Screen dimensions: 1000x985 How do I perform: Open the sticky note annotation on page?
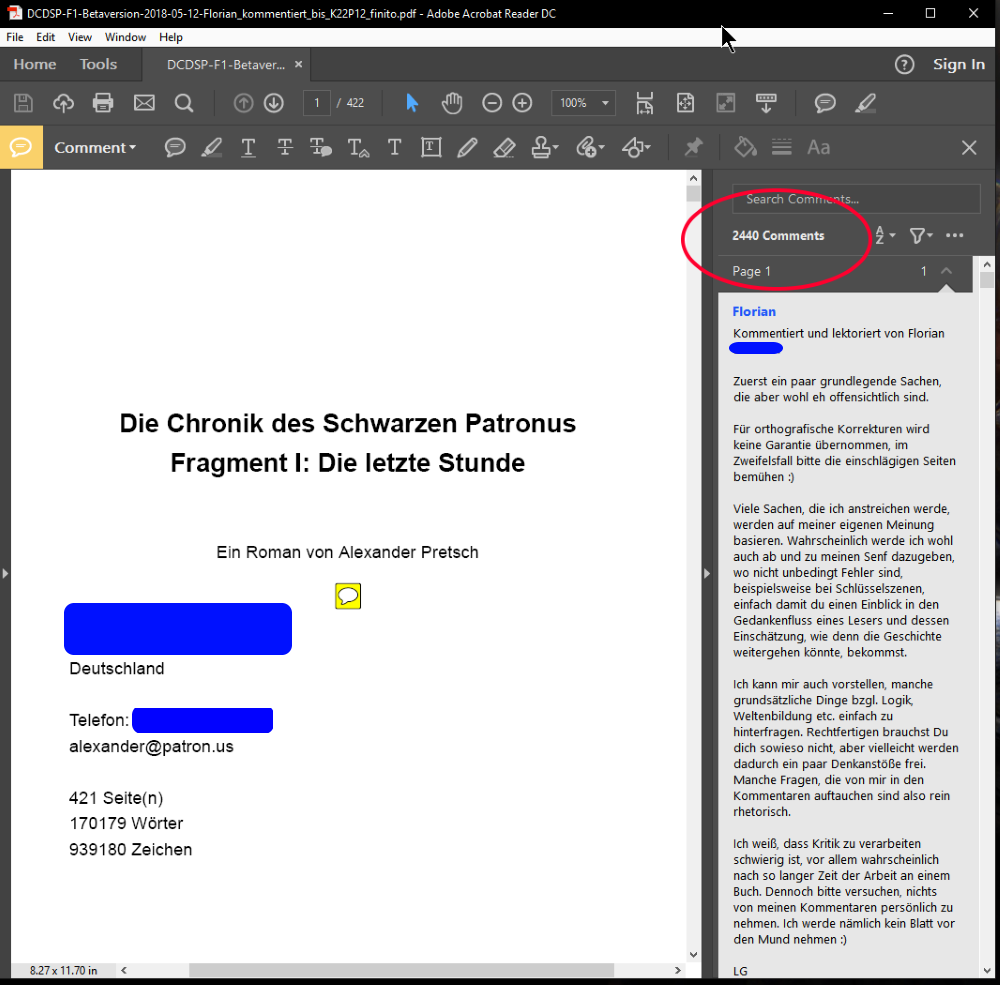[348, 597]
